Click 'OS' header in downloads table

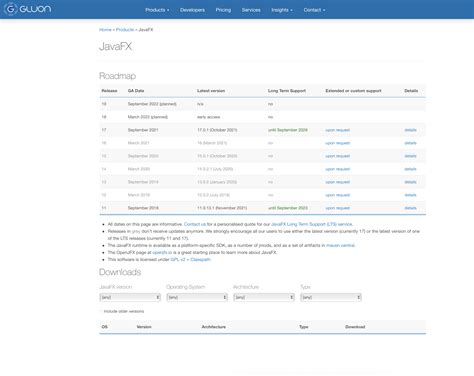104,327
